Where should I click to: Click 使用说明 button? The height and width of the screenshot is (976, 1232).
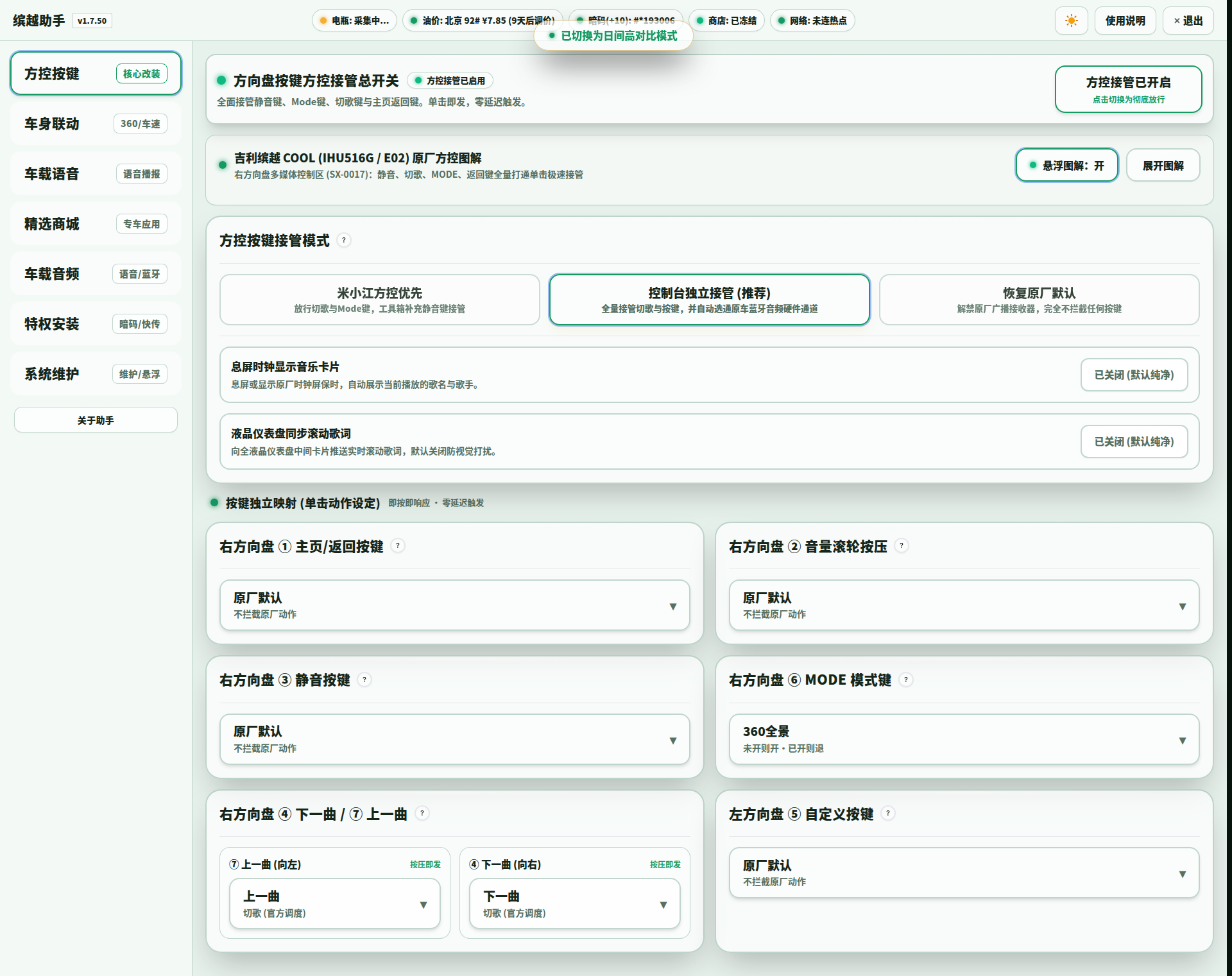pyautogui.click(x=1125, y=21)
